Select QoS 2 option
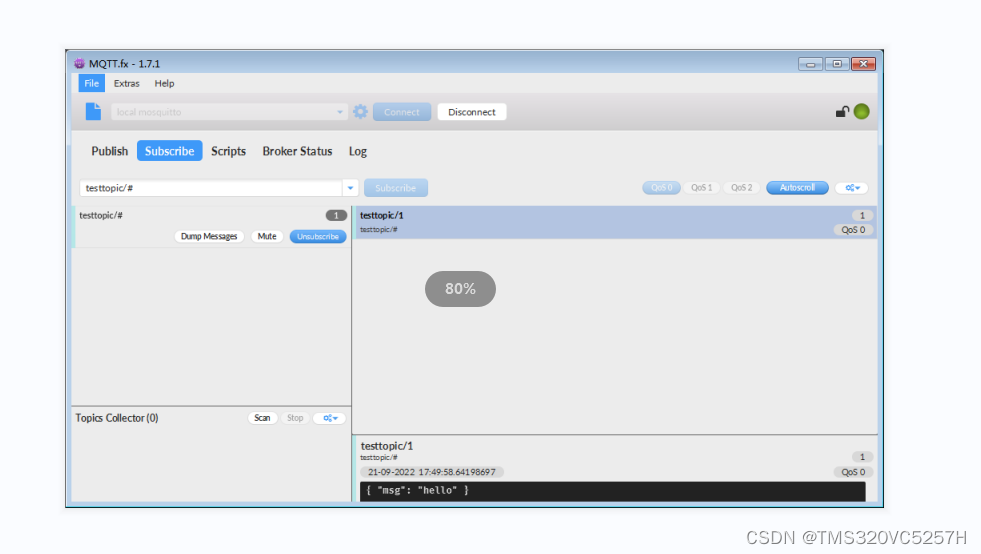Image resolution: width=981 pixels, height=554 pixels. 741,188
